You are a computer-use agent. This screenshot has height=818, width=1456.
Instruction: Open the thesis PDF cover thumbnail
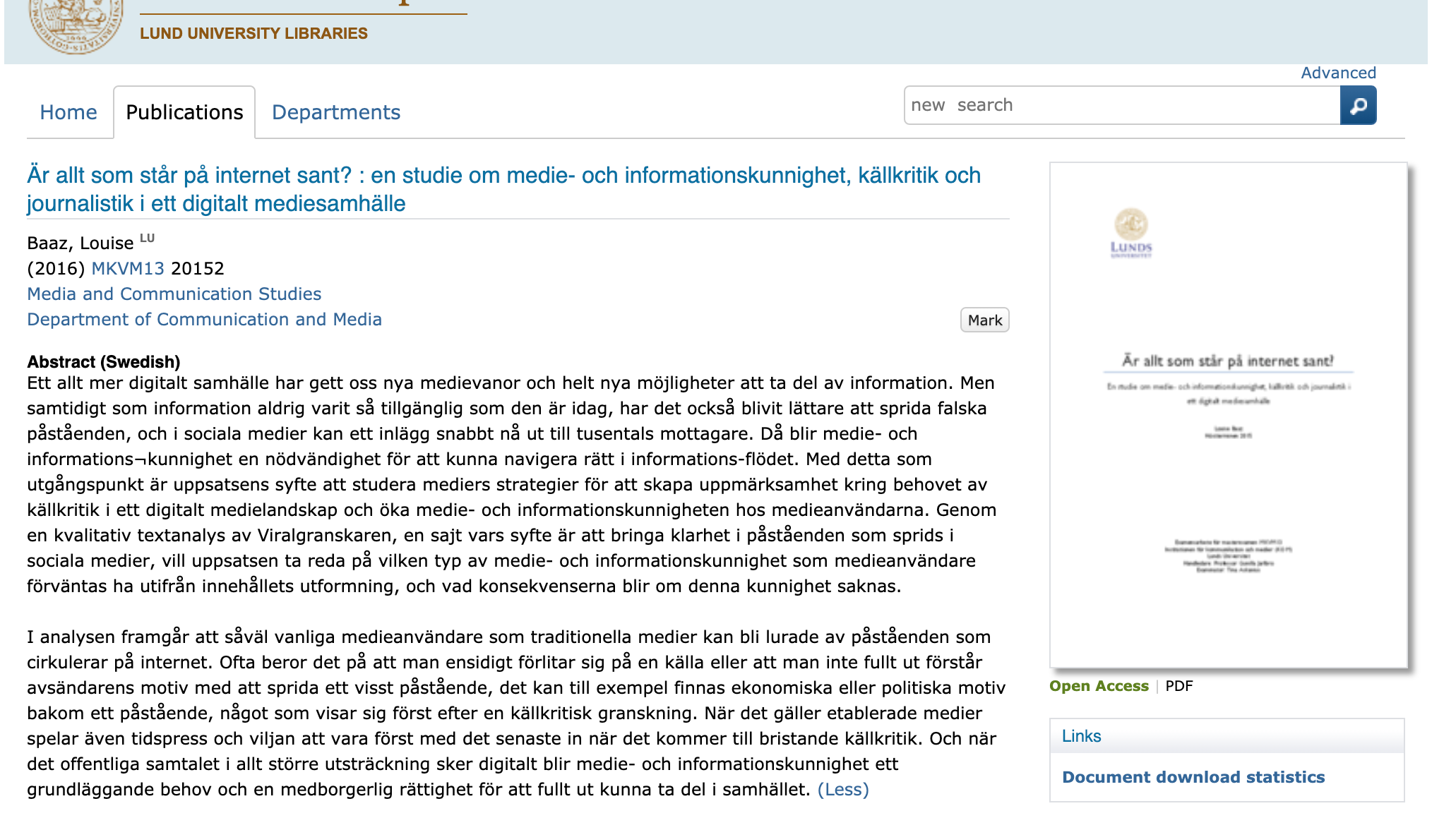1228,415
